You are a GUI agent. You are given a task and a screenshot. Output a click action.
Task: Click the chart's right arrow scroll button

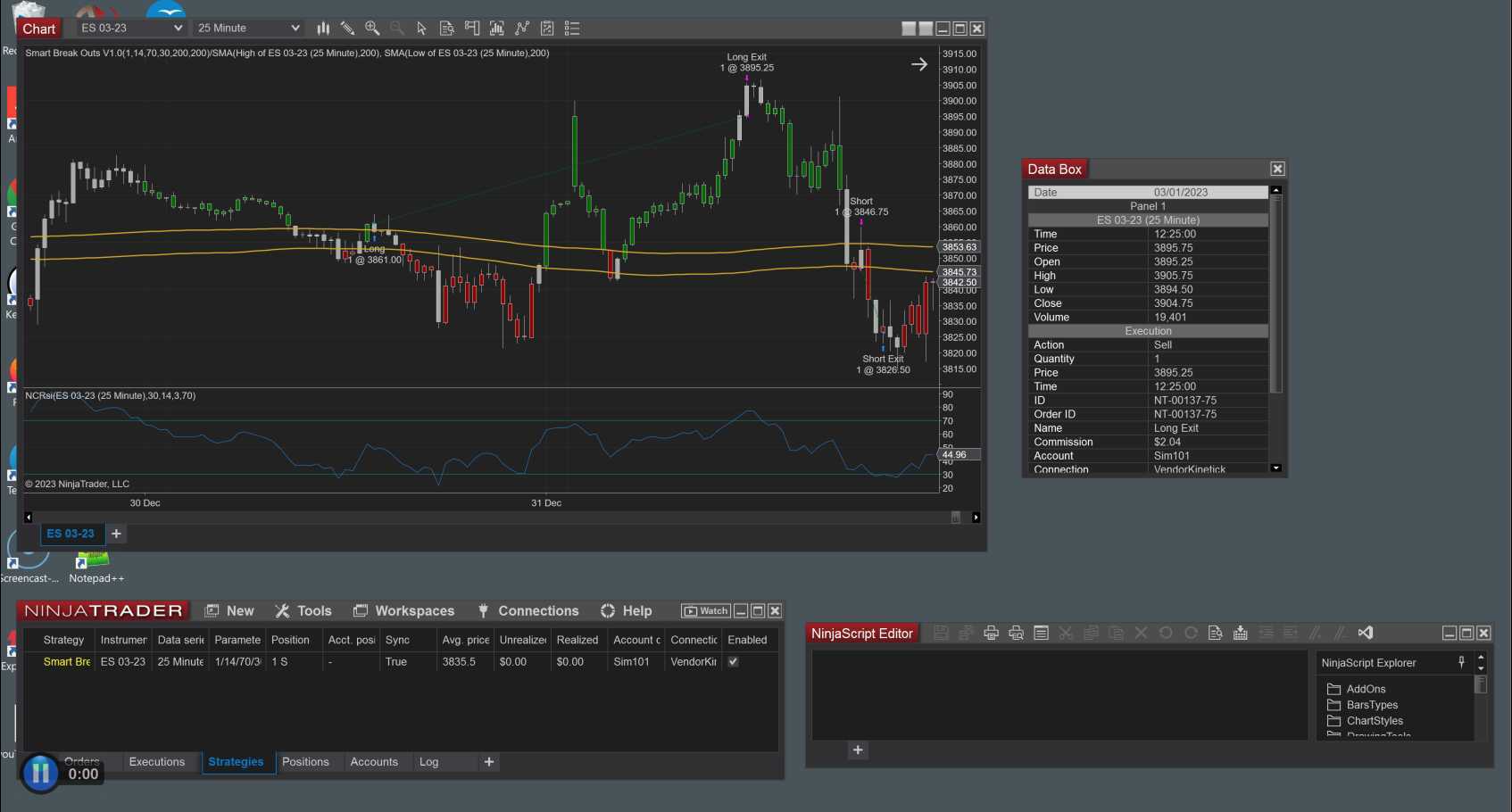click(x=976, y=518)
